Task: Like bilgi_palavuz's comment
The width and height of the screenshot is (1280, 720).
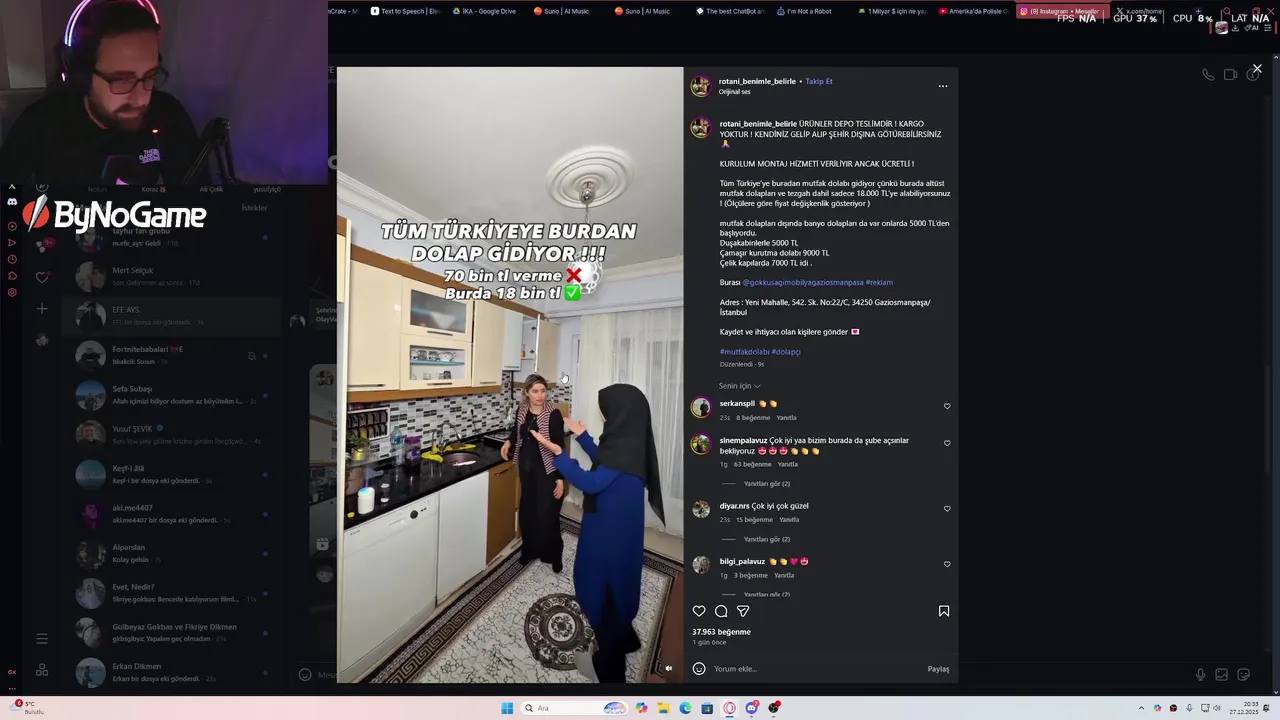Action: coord(947,564)
